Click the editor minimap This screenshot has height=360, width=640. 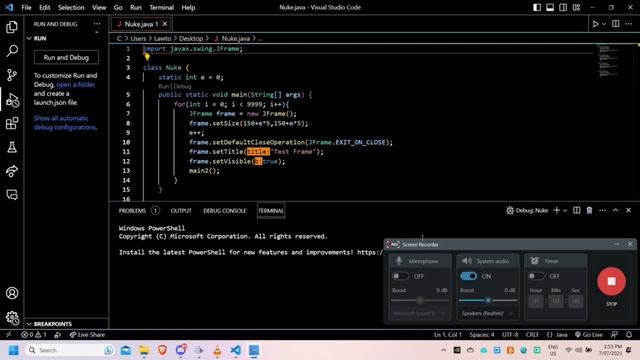click(x=608, y=61)
